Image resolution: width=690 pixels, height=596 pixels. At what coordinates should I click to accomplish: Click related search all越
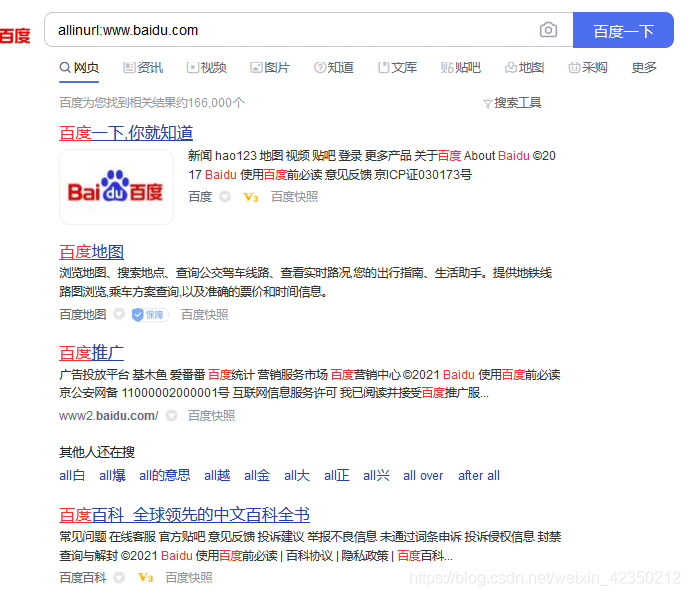(x=217, y=475)
